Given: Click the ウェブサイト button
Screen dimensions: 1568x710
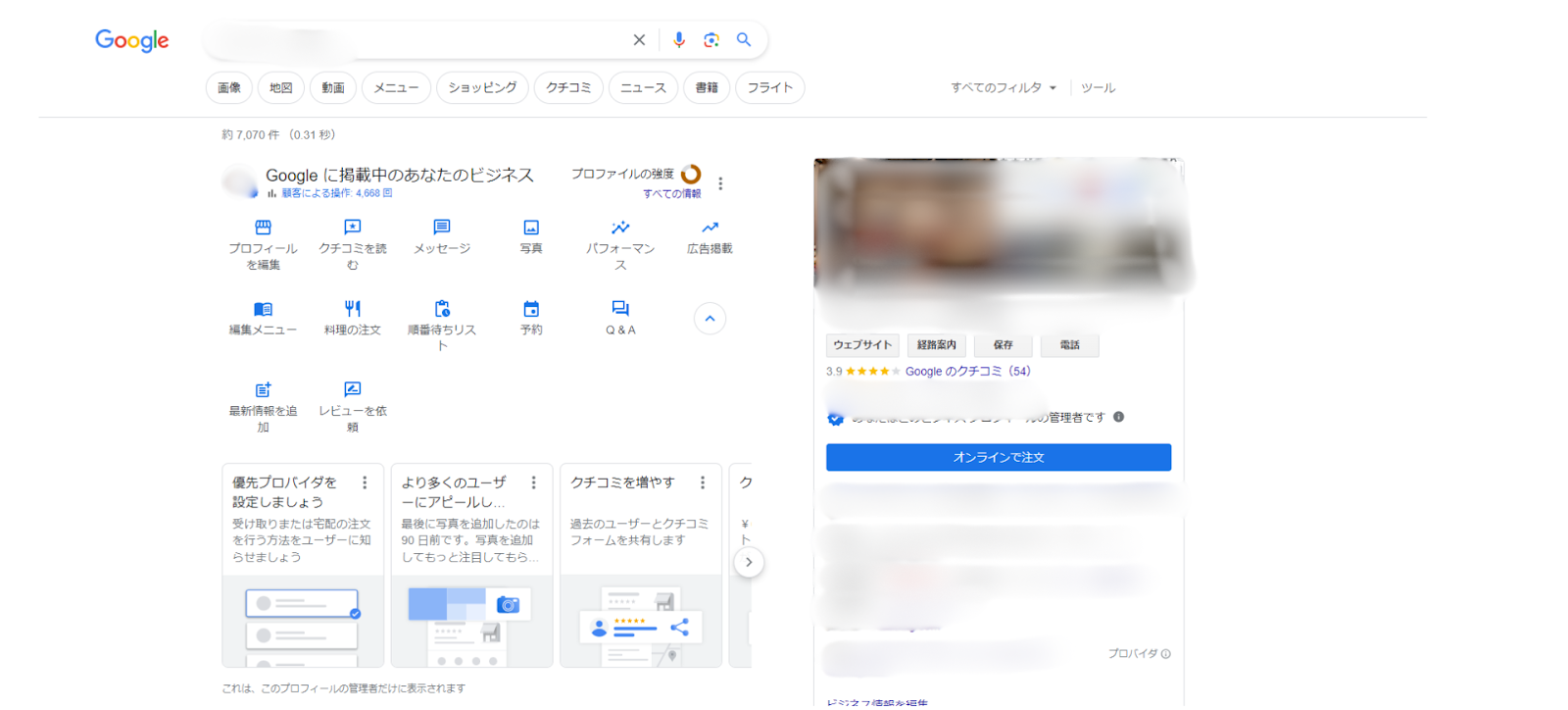Looking at the screenshot, I should tap(862, 345).
